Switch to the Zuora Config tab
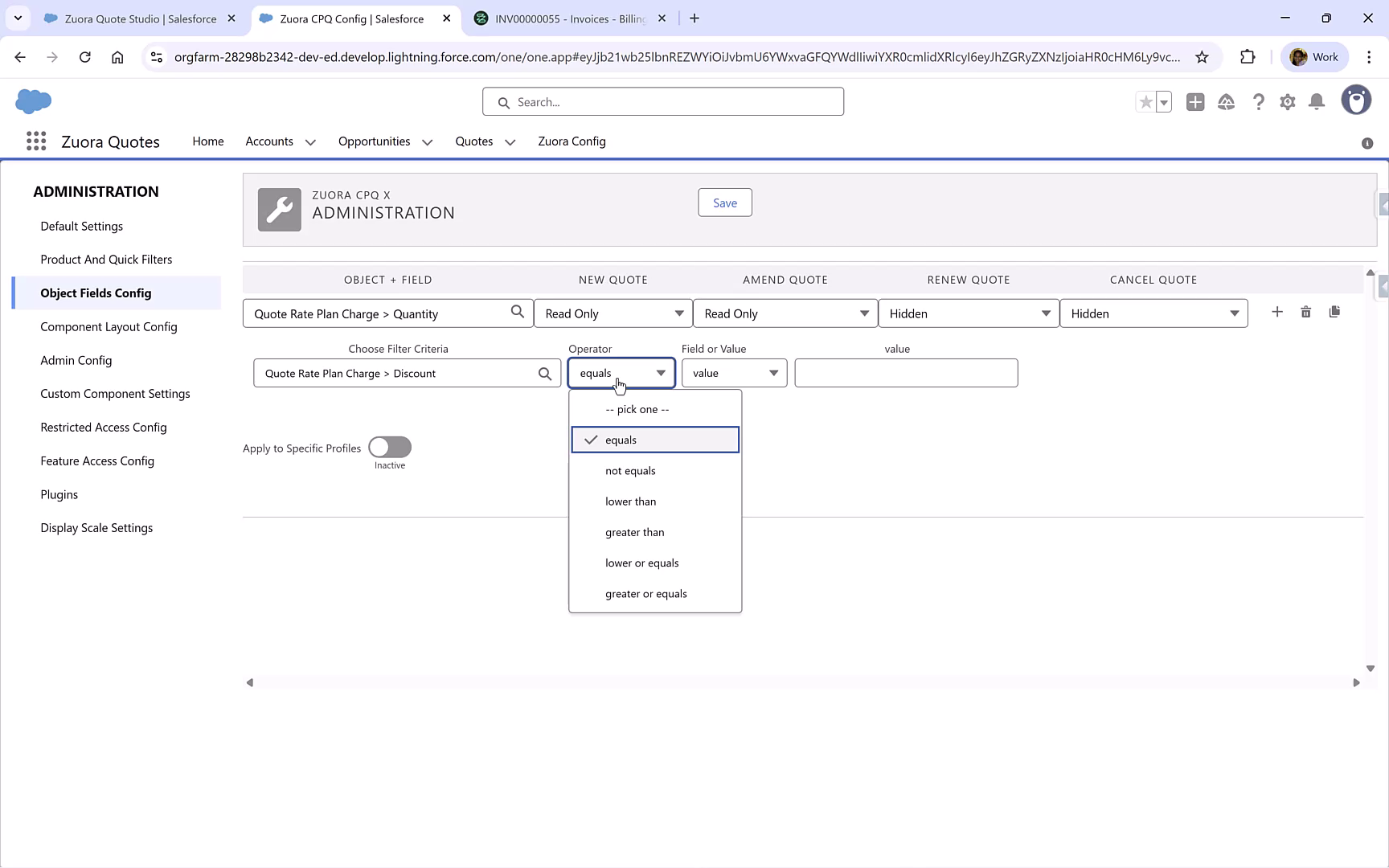The width and height of the screenshot is (1389, 868). 572,141
